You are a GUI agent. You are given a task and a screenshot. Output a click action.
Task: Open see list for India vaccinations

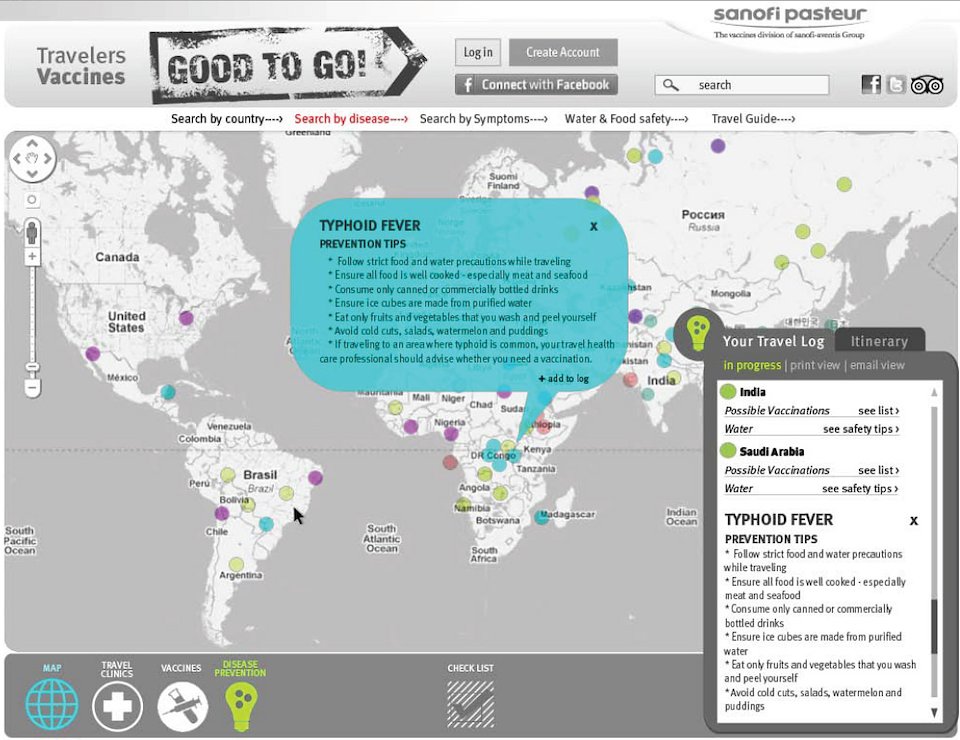click(x=879, y=411)
